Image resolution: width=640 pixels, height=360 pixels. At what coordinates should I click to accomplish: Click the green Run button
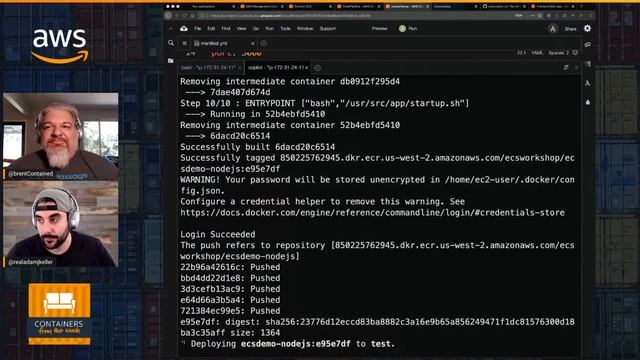[x=408, y=29]
